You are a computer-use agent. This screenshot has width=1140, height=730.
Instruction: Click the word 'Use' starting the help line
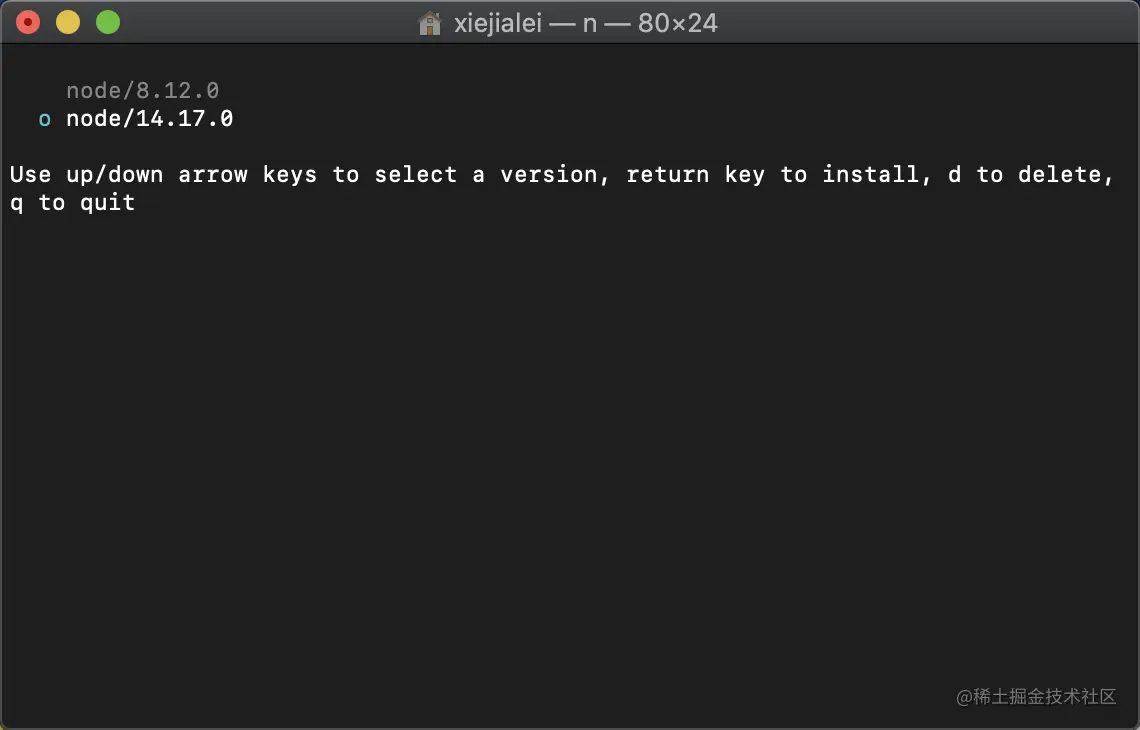tap(31, 175)
